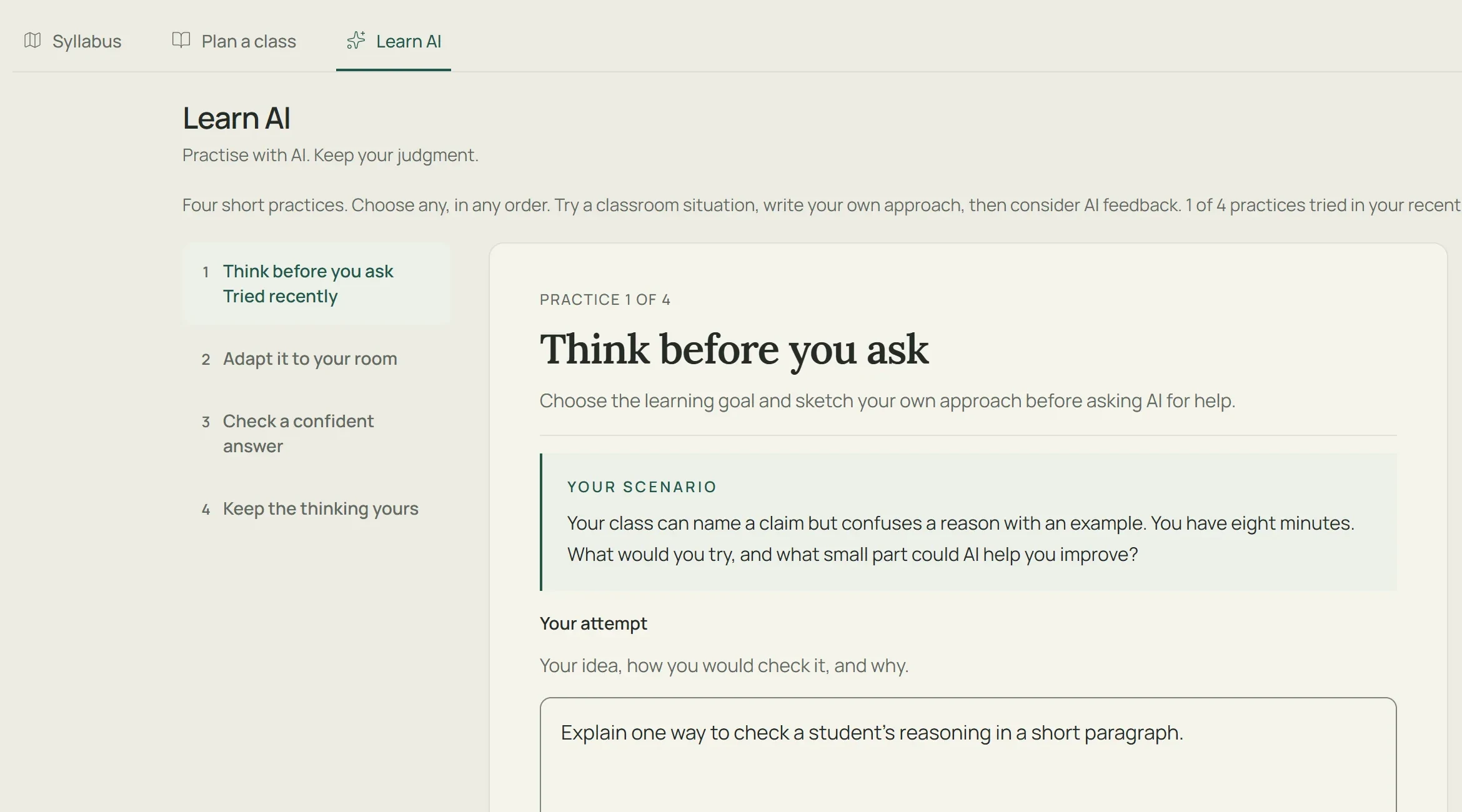Select practice 1 Think before you ask
The width and height of the screenshot is (1462, 812).
coord(316,284)
